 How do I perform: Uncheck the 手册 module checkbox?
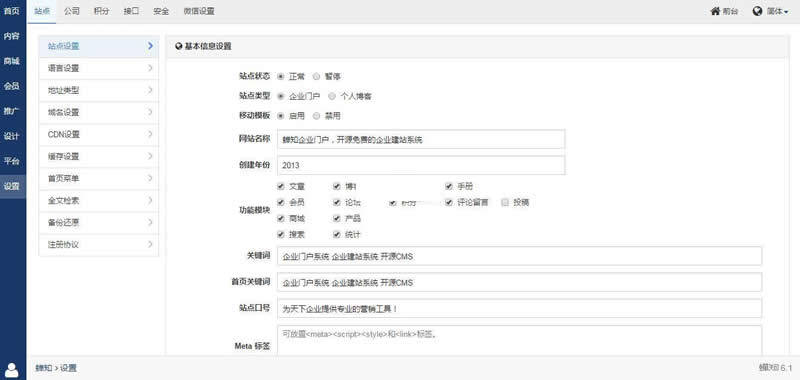pos(449,186)
